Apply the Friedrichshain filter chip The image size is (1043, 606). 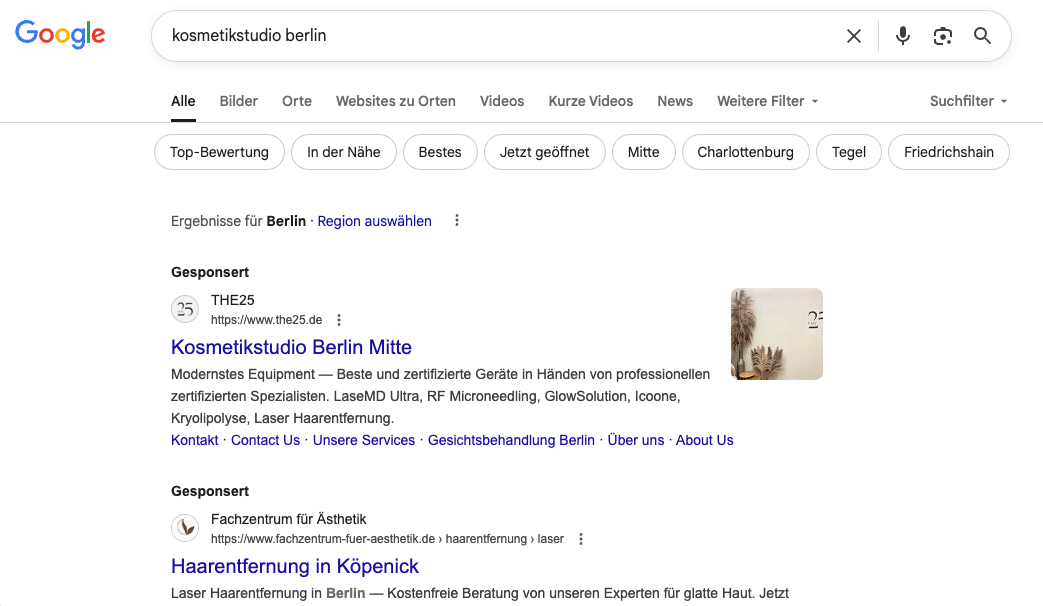tap(949, 152)
